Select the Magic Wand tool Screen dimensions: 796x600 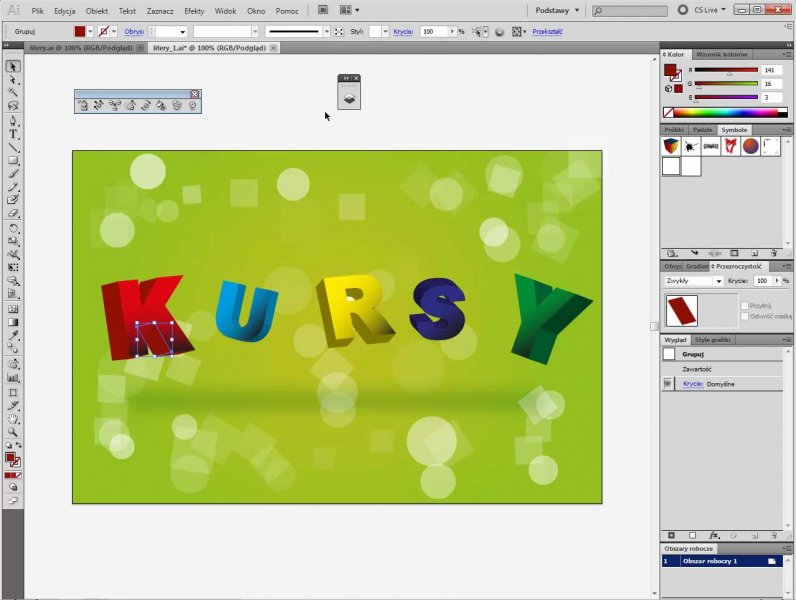click(14, 92)
